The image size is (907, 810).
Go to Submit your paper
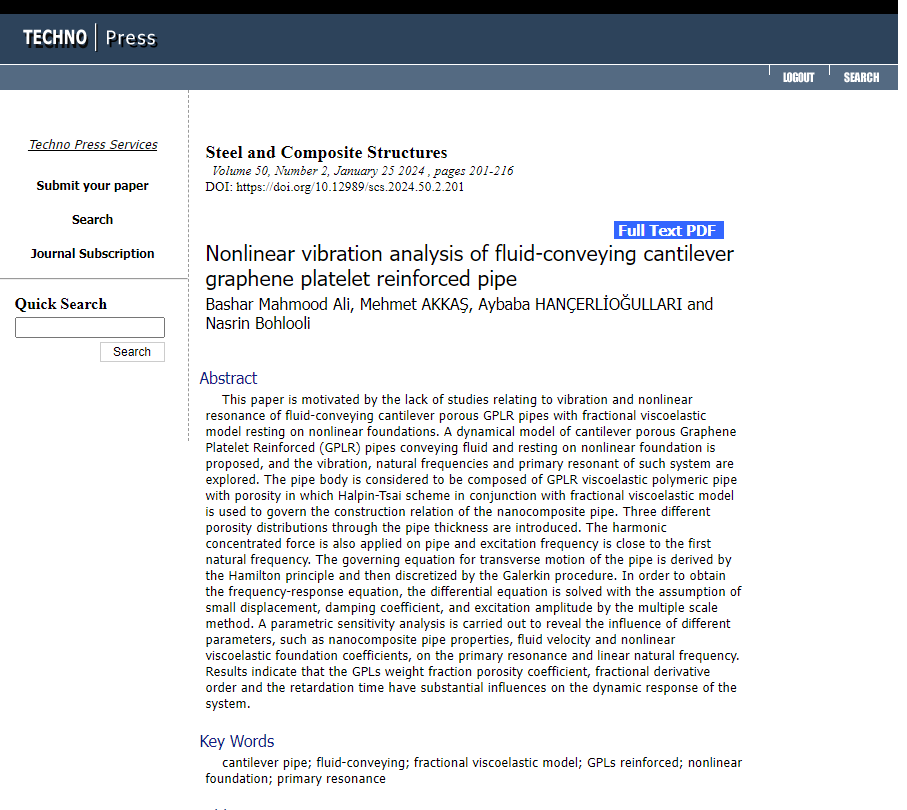tap(93, 186)
